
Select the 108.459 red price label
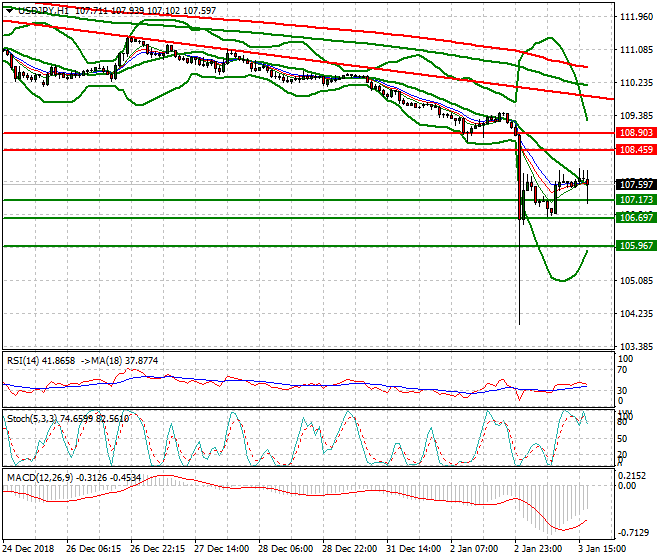636,149
